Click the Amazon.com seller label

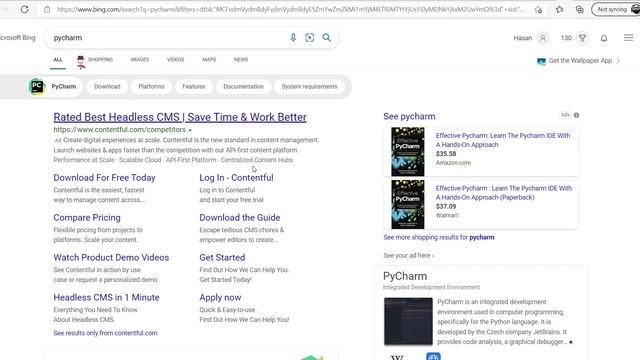coord(453,162)
